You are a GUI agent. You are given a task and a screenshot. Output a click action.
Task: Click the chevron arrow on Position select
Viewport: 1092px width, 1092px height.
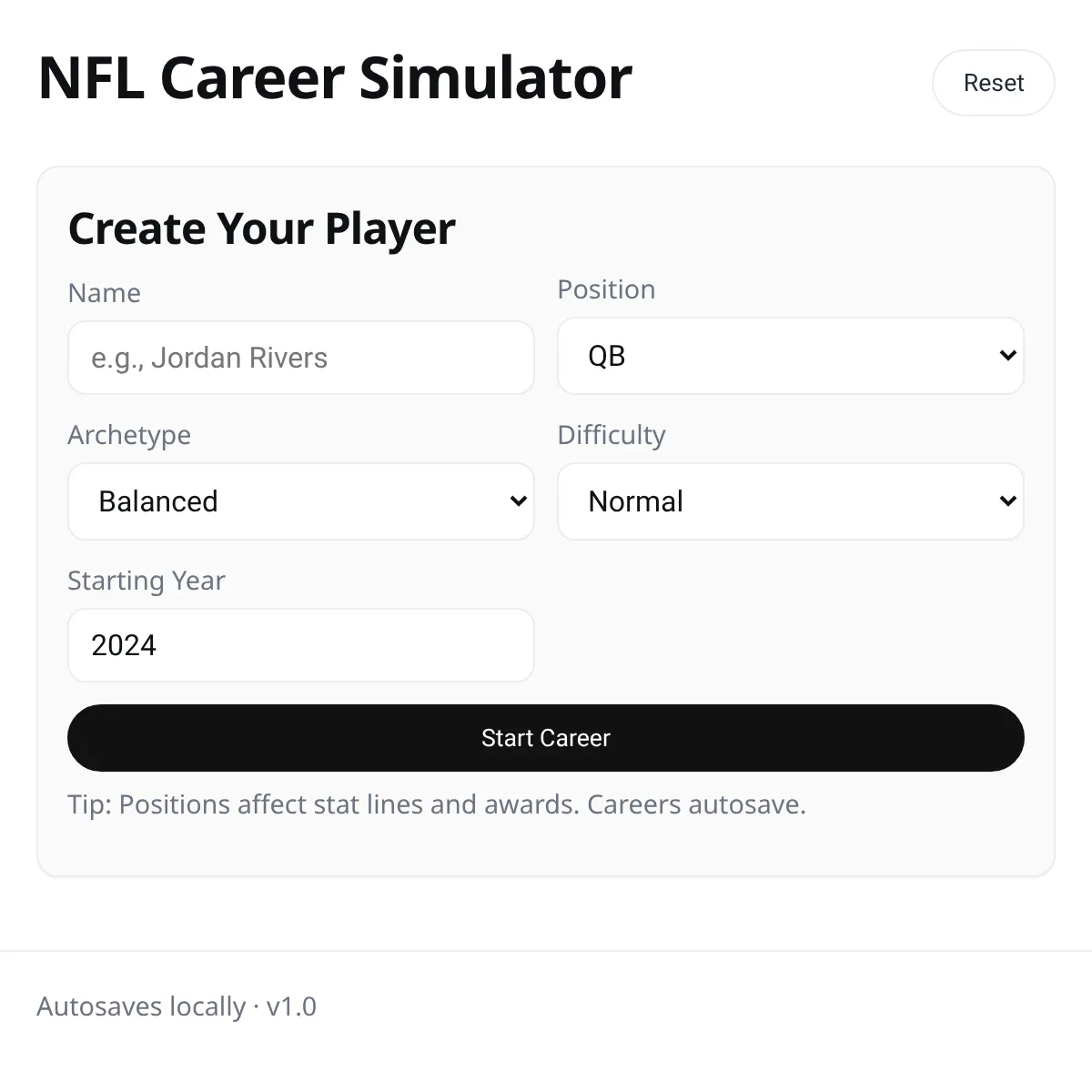pos(1007,356)
